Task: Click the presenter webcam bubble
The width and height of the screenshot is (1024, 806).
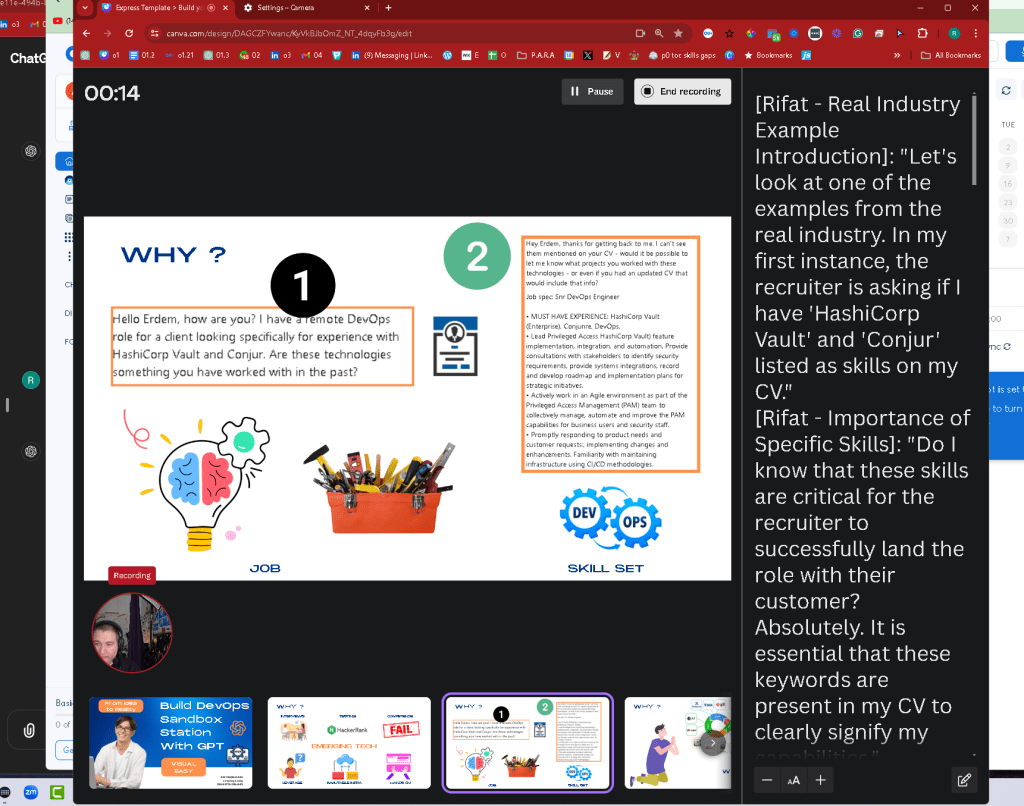Action: (132, 632)
